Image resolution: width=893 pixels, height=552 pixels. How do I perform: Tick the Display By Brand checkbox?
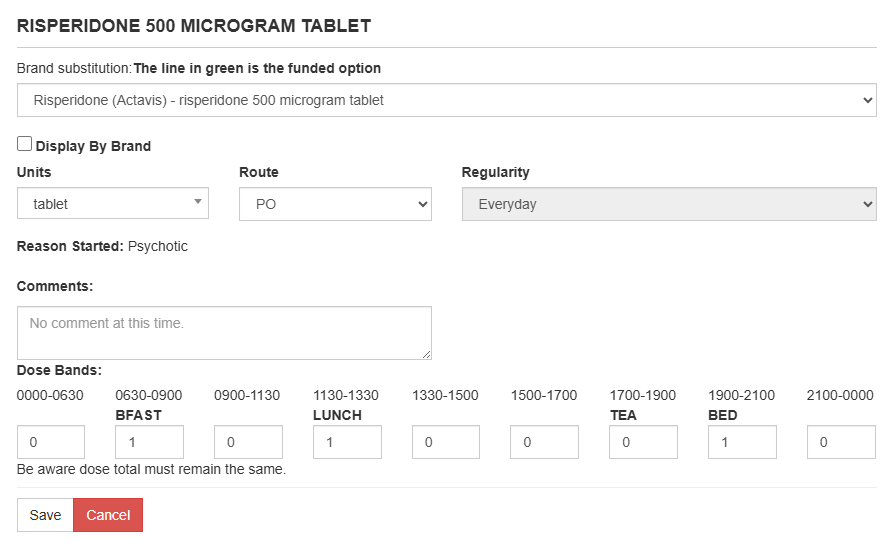(x=25, y=144)
